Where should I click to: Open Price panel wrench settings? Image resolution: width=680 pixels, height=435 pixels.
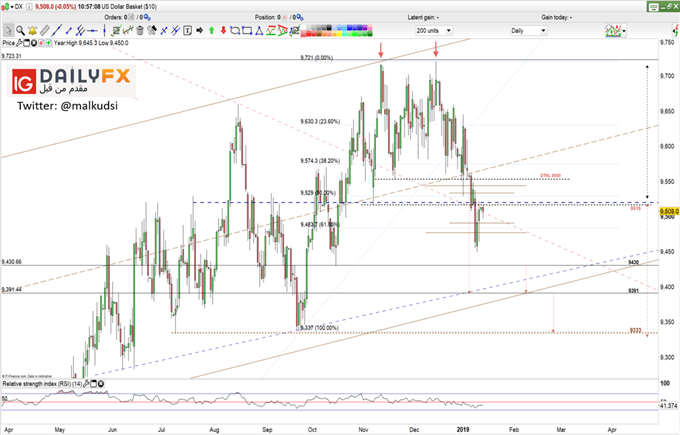pos(20,43)
